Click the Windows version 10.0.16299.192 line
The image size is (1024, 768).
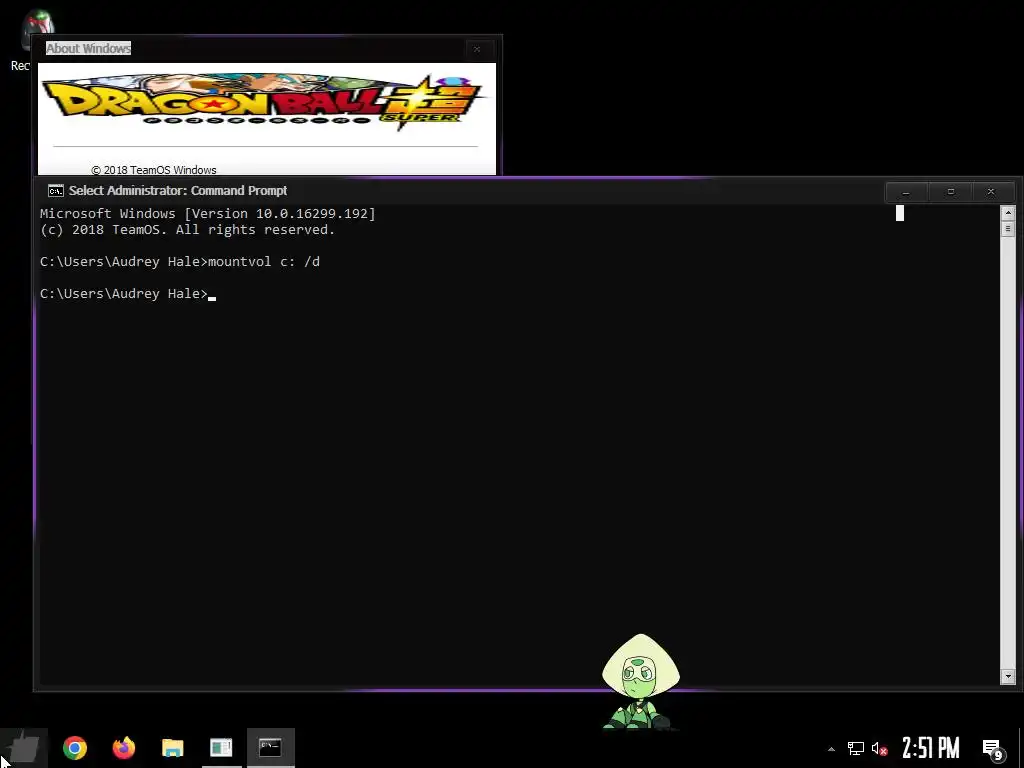pos(208,214)
